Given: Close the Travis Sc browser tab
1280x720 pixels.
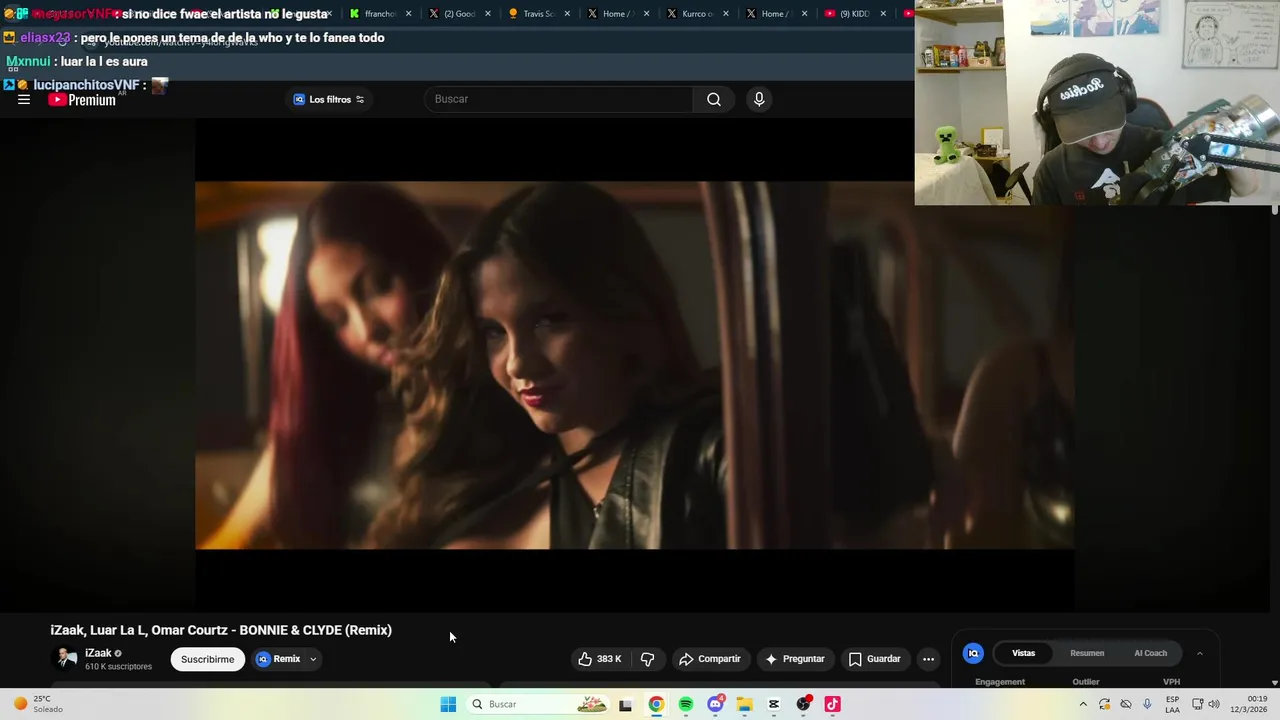Looking at the screenshot, I should (x=567, y=14).
